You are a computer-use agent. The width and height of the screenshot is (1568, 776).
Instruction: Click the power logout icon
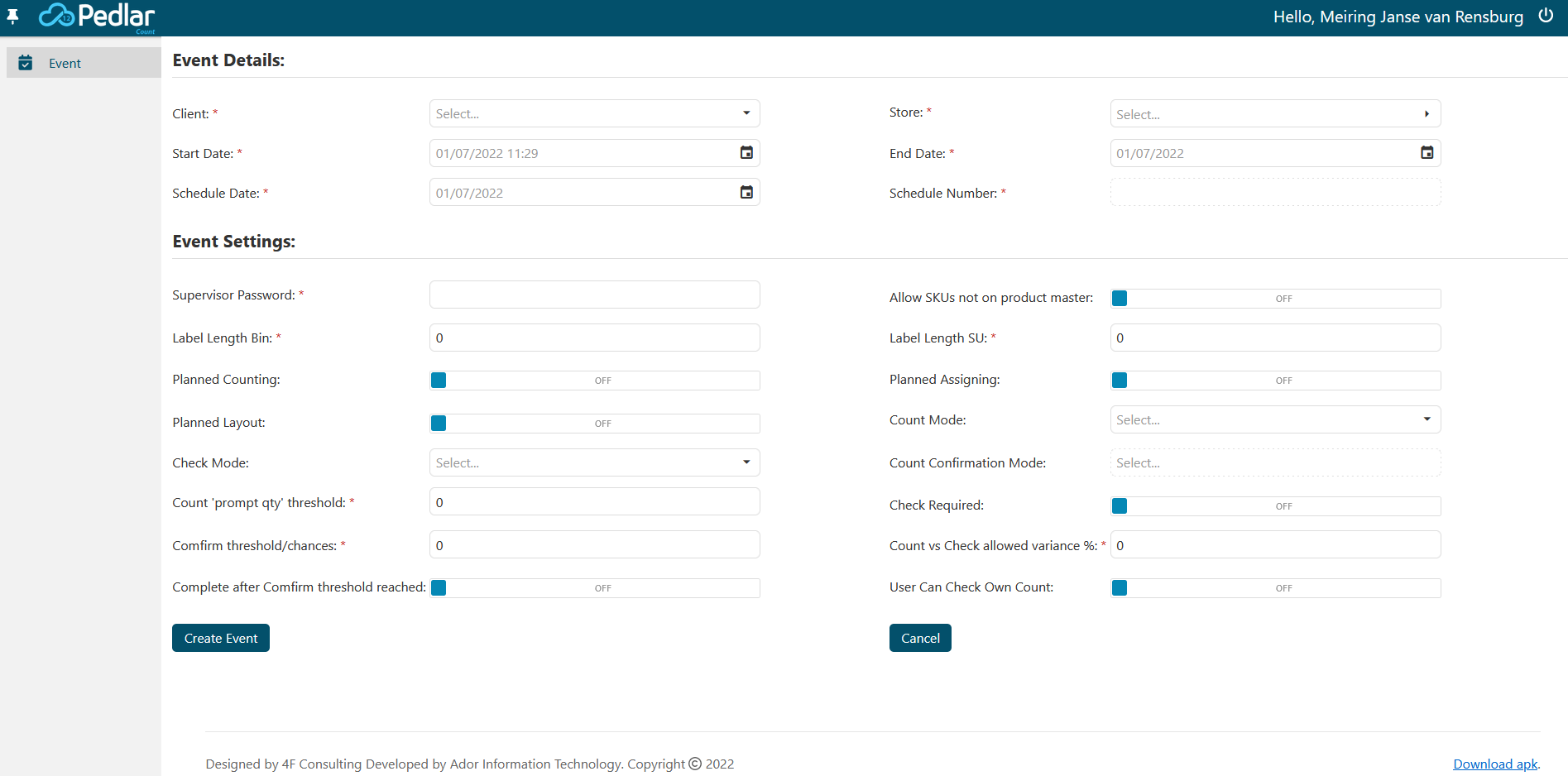[x=1545, y=16]
